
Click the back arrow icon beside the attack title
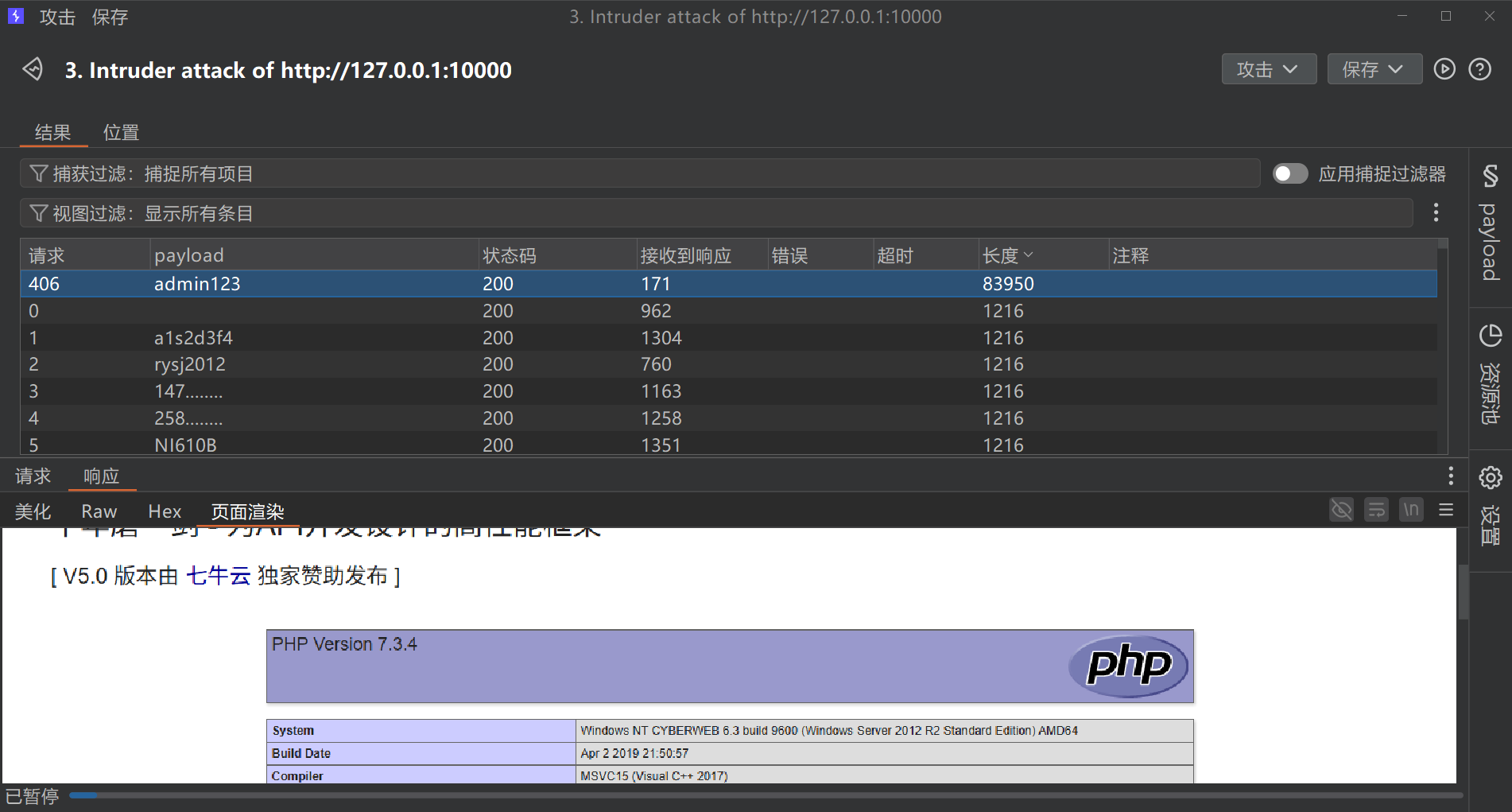coord(33,69)
